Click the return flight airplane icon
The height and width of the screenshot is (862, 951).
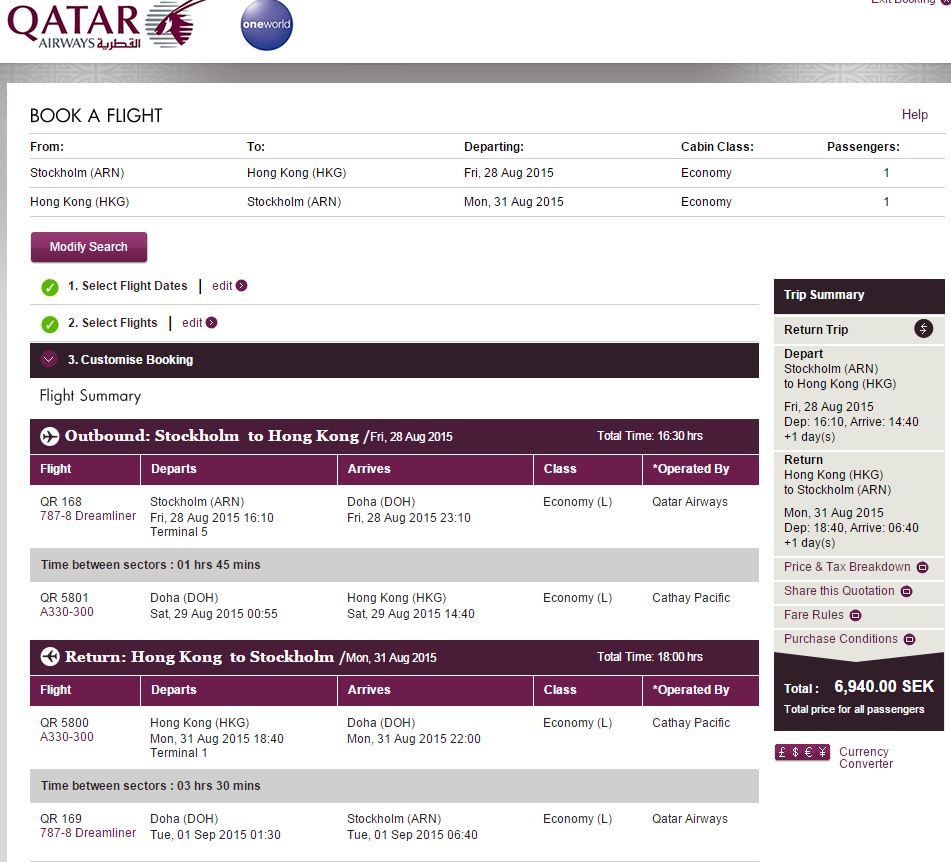[x=50, y=657]
